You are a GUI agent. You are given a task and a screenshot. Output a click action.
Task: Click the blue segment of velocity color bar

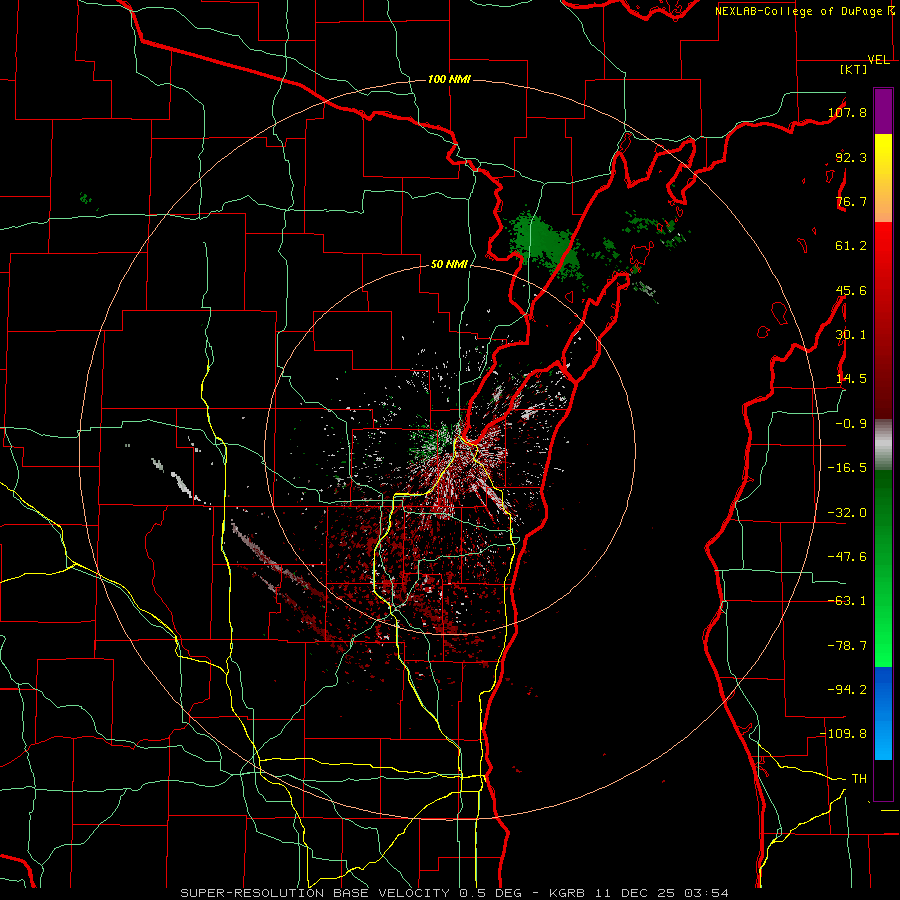(883, 713)
